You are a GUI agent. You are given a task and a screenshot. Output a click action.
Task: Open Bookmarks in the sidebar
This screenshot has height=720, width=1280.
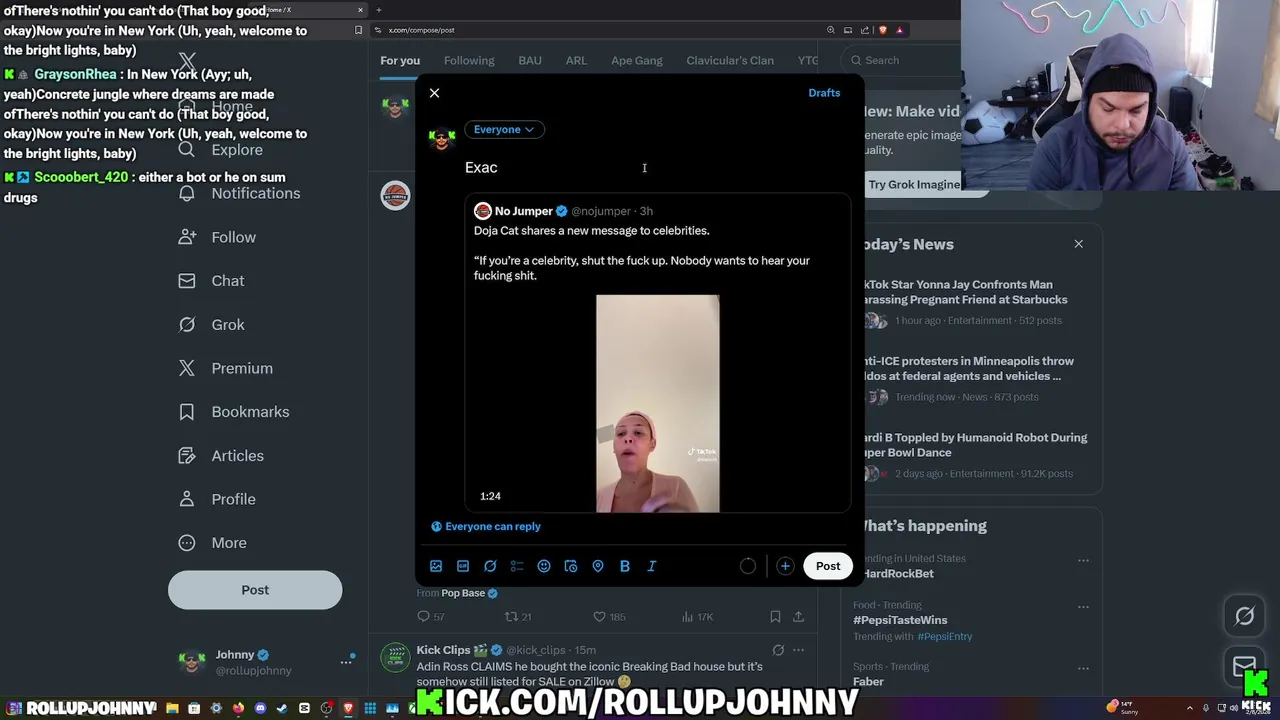(x=234, y=412)
